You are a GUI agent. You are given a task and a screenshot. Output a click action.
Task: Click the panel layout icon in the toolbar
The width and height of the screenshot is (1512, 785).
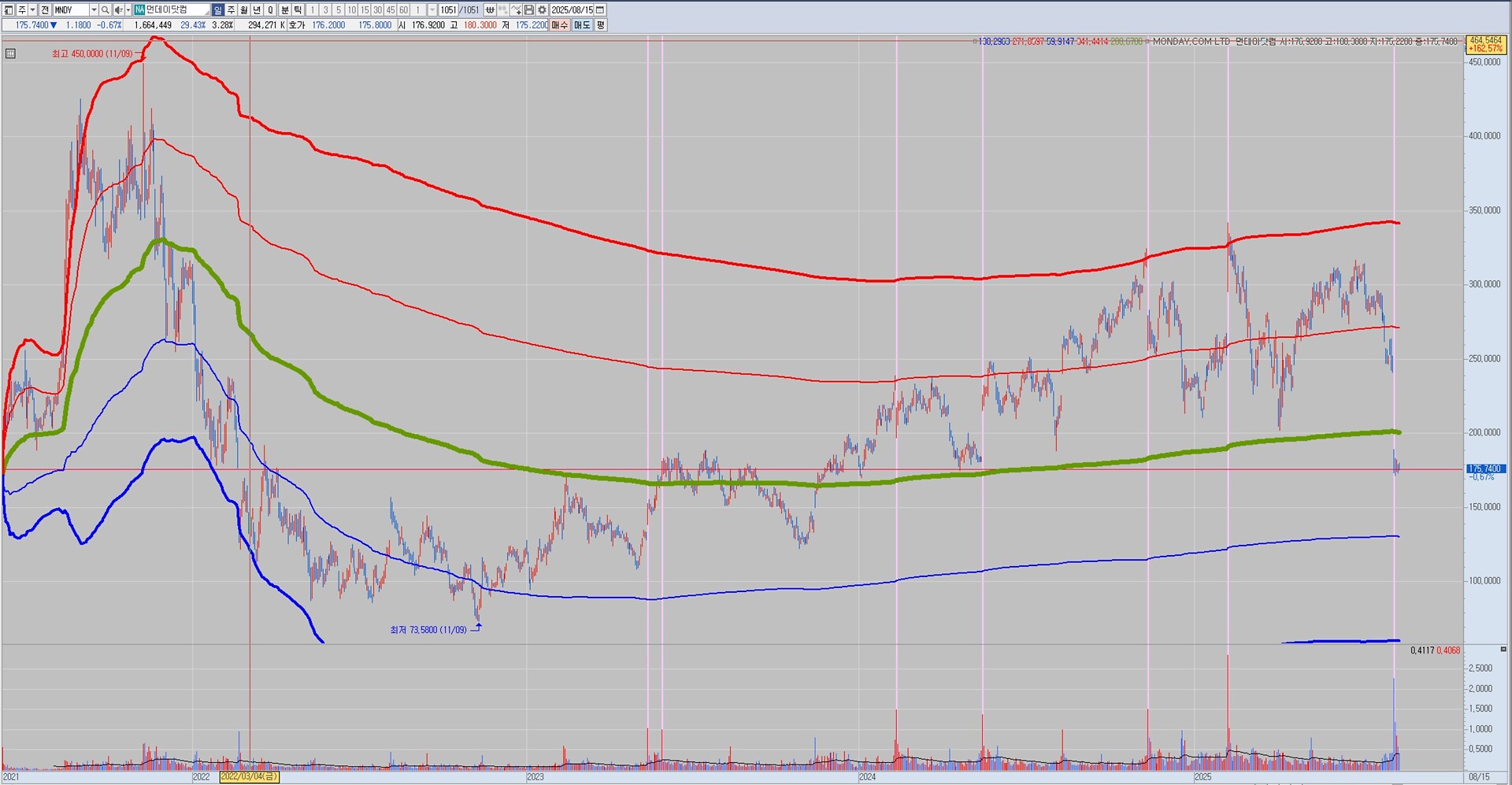click(x=9, y=9)
